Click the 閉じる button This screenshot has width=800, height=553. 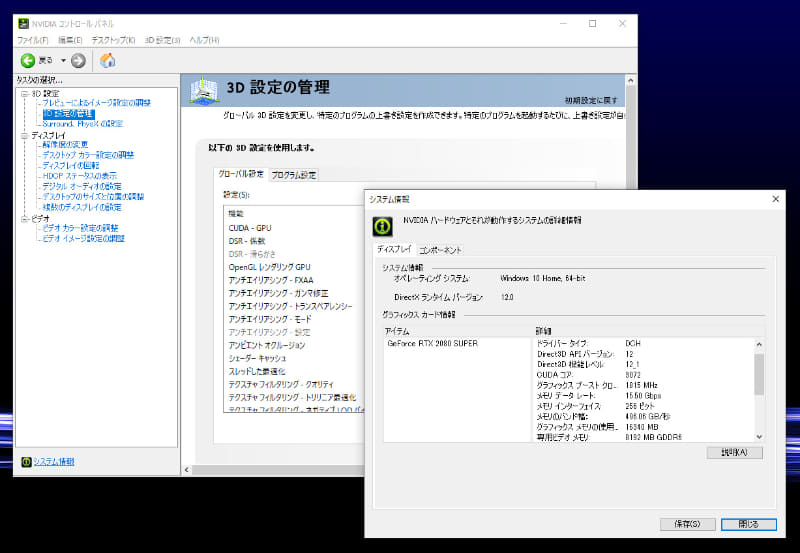(749, 524)
